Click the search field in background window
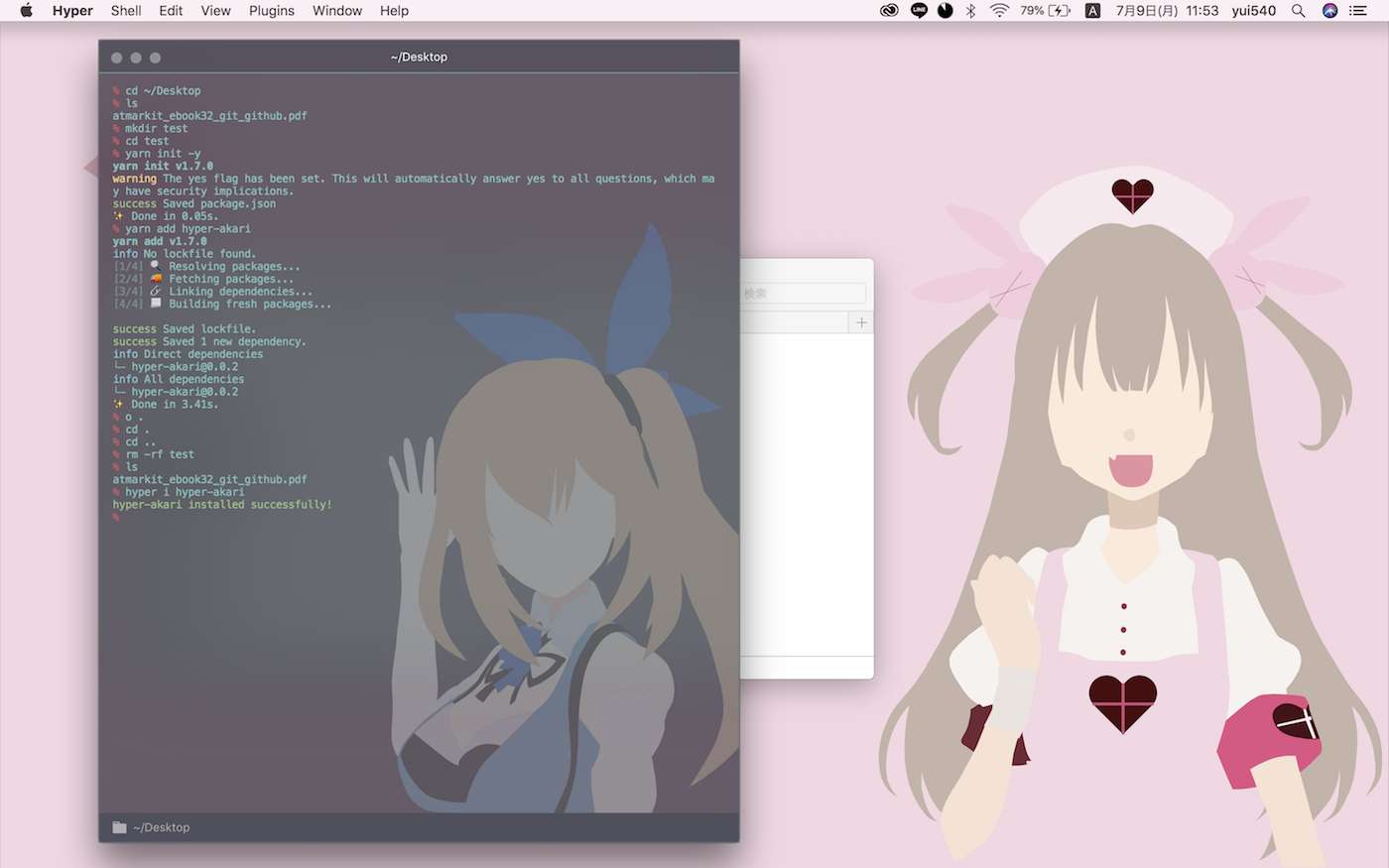The width and height of the screenshot is (1389, 868). (804, 294)
